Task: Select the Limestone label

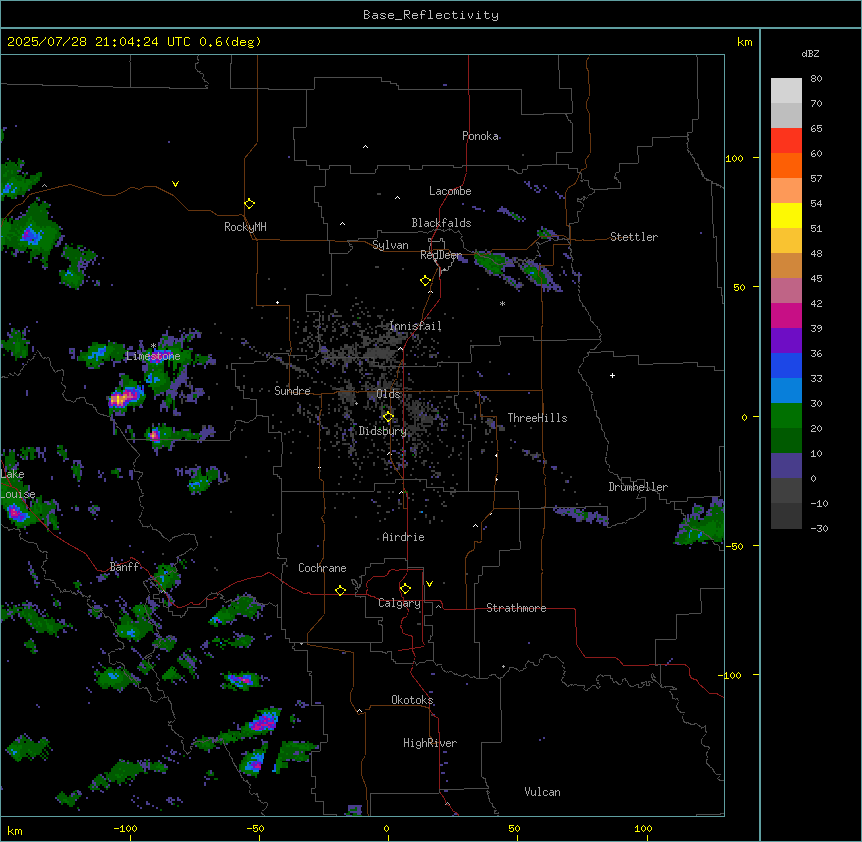Action: click(x=153, y=356)
